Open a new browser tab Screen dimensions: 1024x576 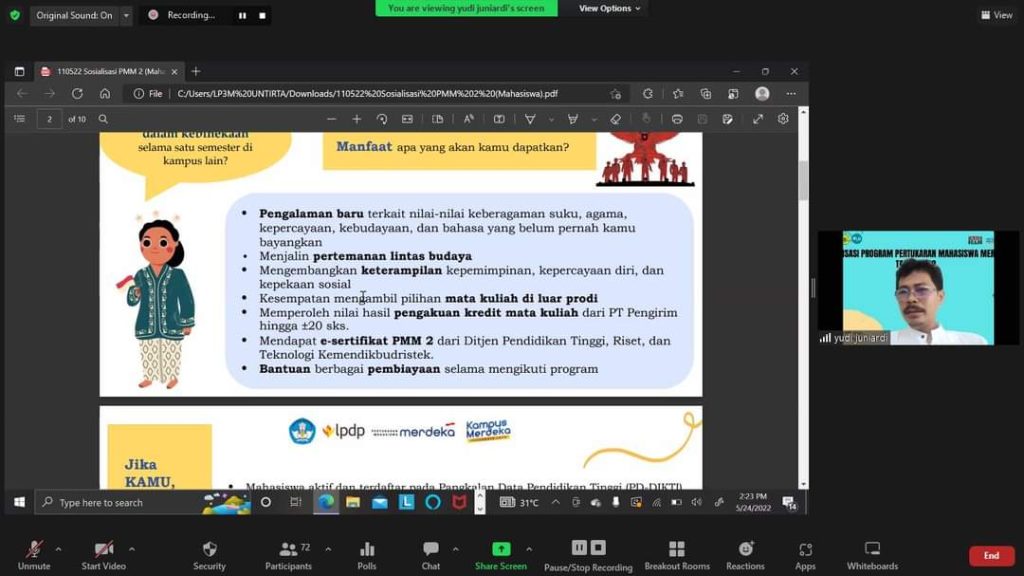[196, 71]
